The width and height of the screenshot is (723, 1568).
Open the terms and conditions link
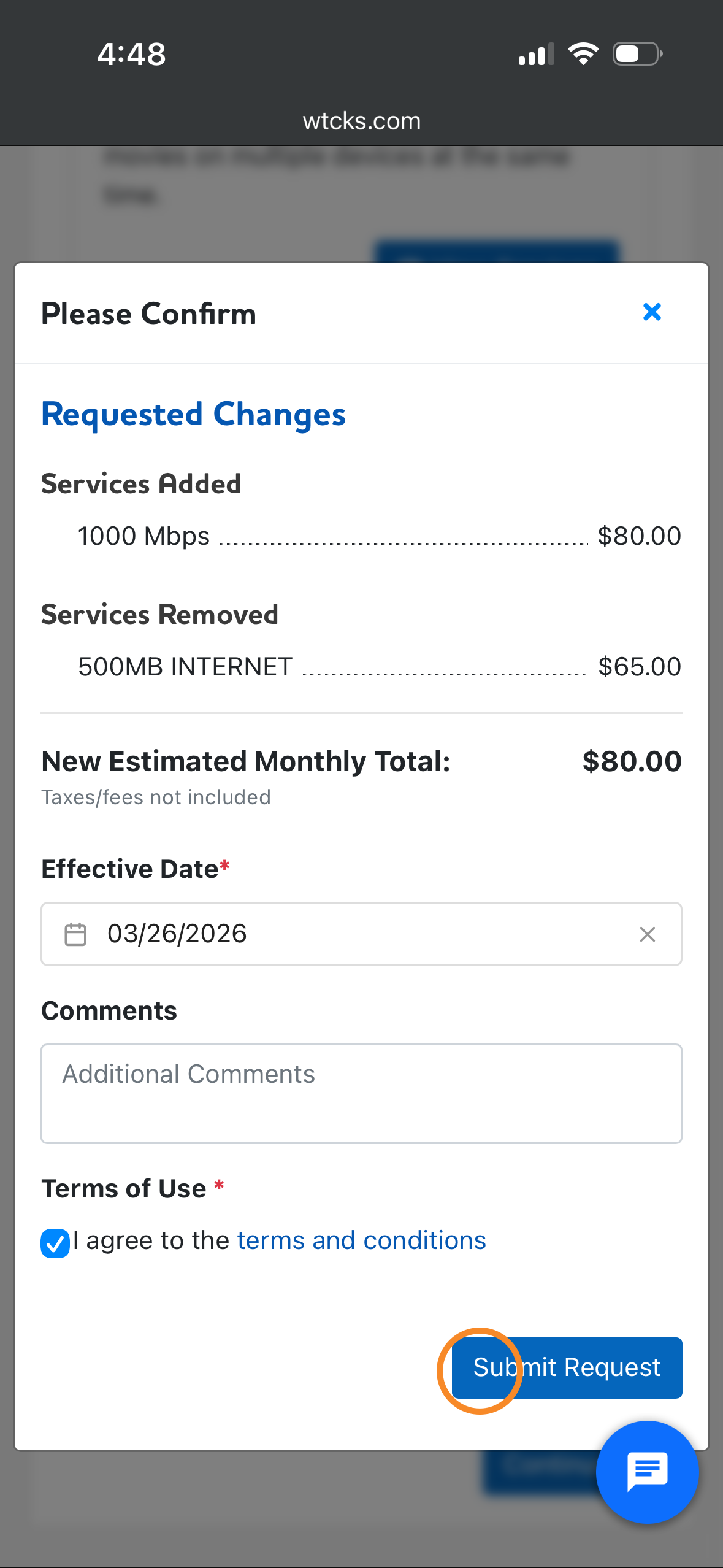point(361,1240)
